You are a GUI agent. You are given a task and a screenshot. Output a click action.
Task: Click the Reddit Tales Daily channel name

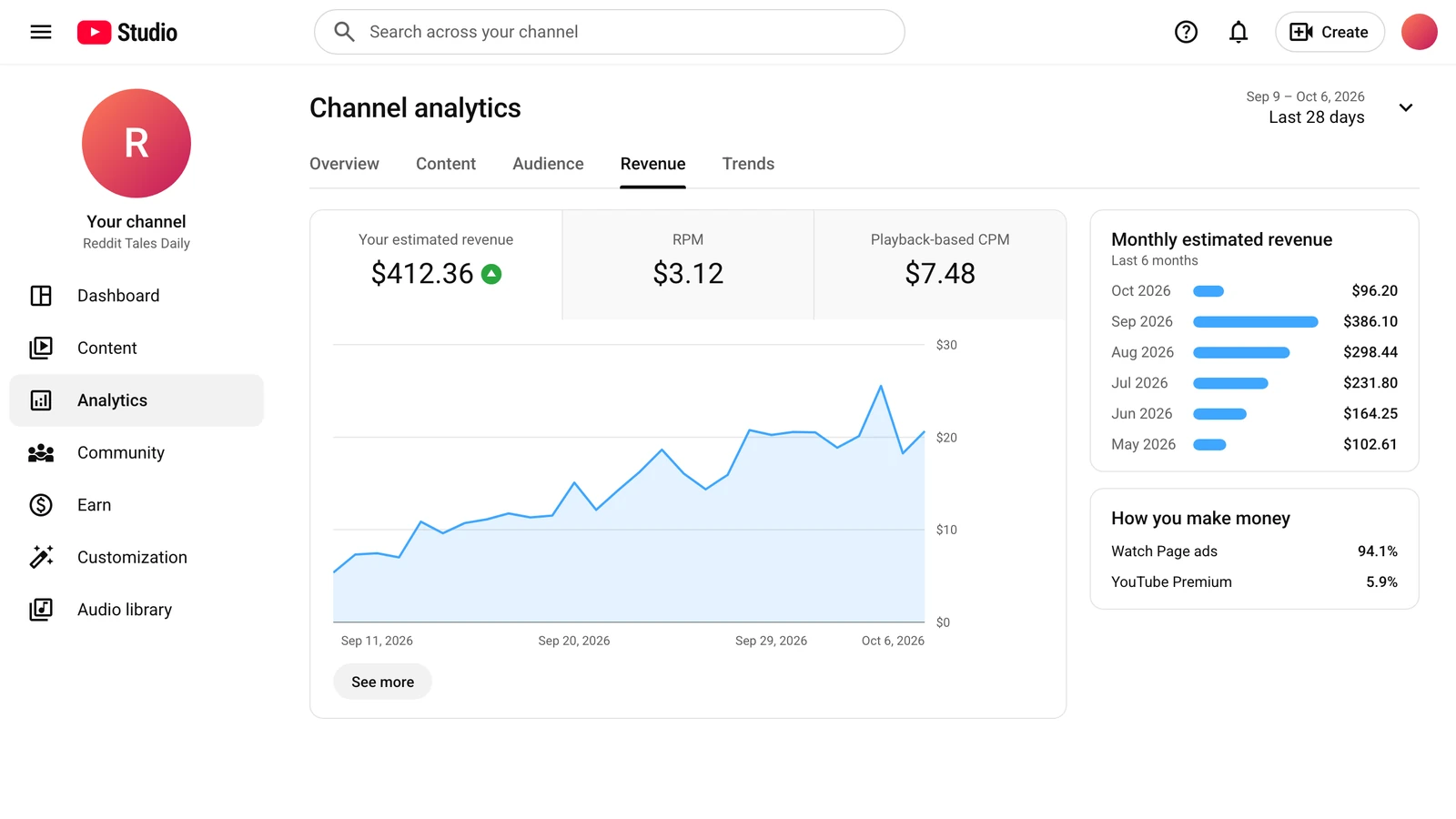pos(136,244)
